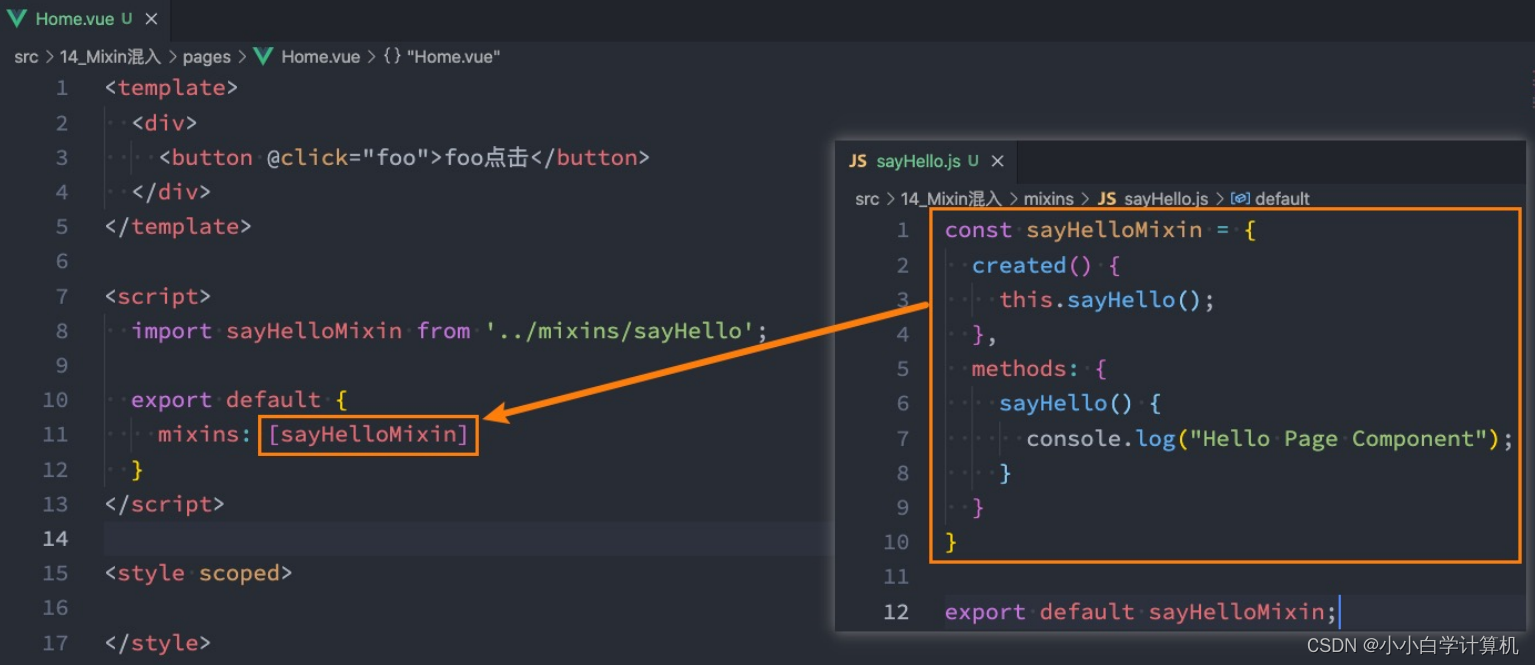Image resolution: width=1535 pixels, height=665 pixels.
Task: Click '[sayHelloMixin]' array on line 11
Action: pyautogui.click(x=368, y=435)
